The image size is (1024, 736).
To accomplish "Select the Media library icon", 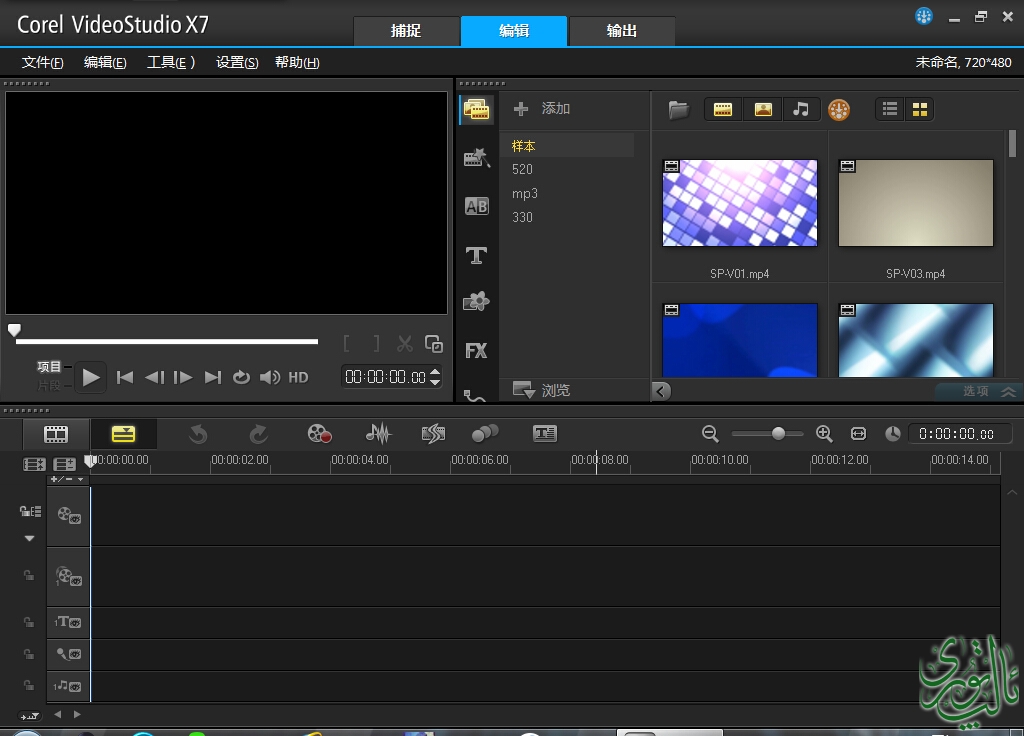I will (476, 110).
